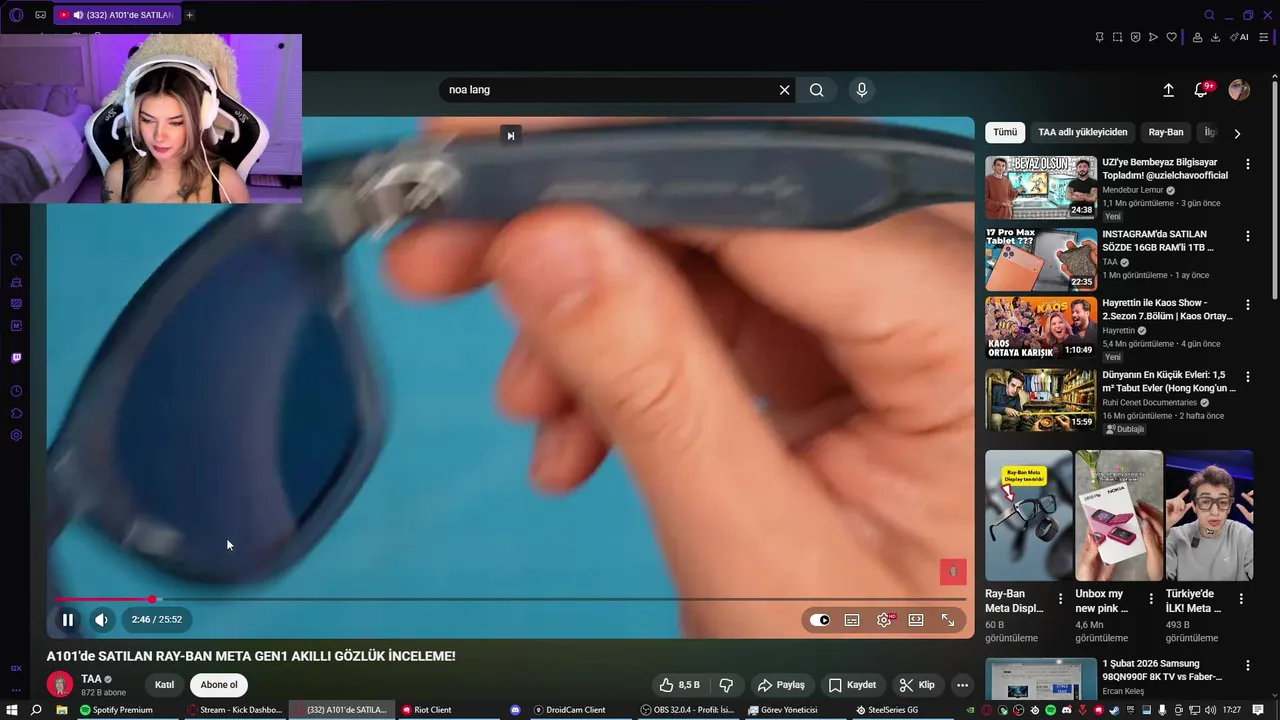
Task: Dislike the video with thumbs-down
Action: point(726,685)
